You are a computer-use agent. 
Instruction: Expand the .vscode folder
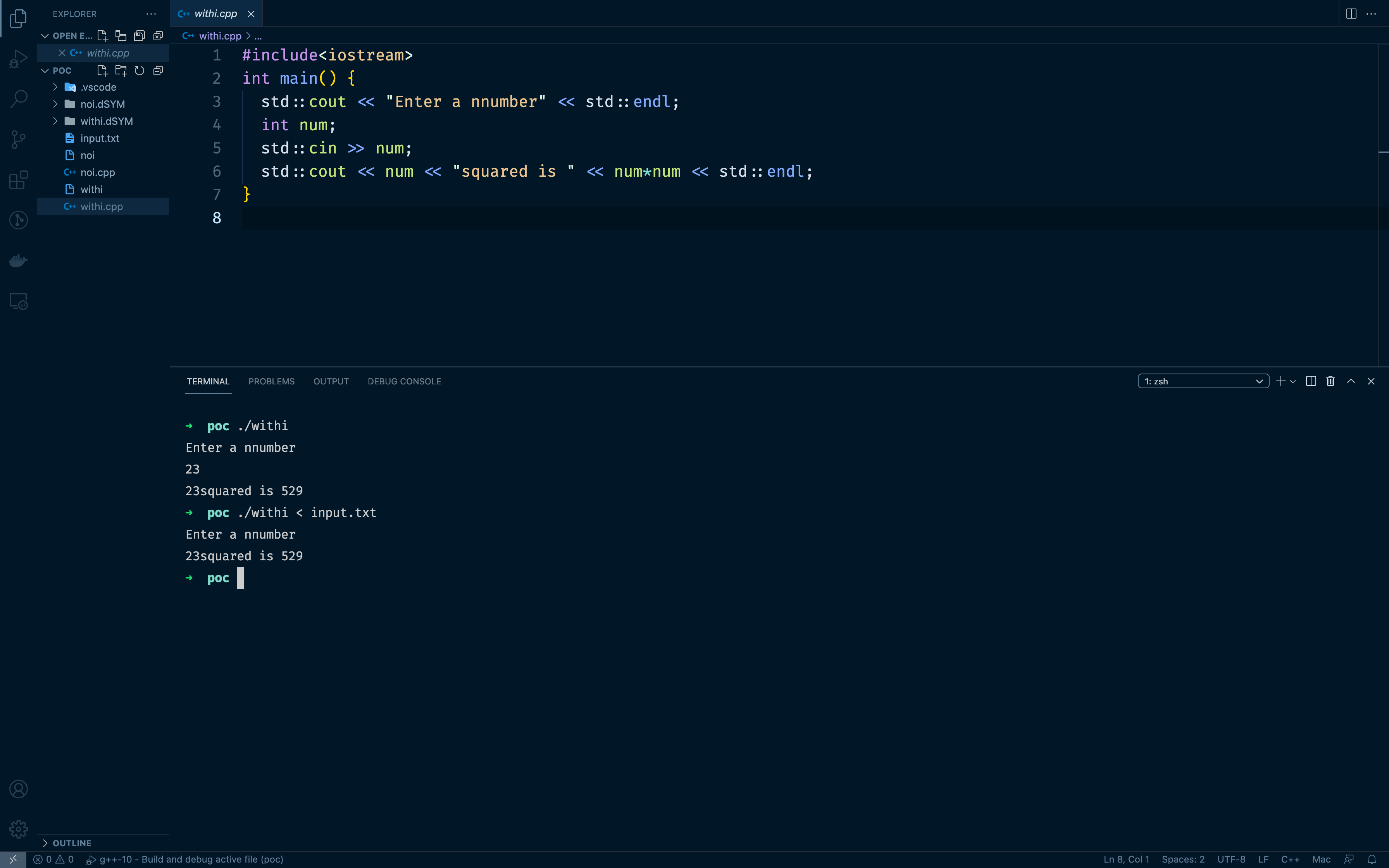(98, 87)
